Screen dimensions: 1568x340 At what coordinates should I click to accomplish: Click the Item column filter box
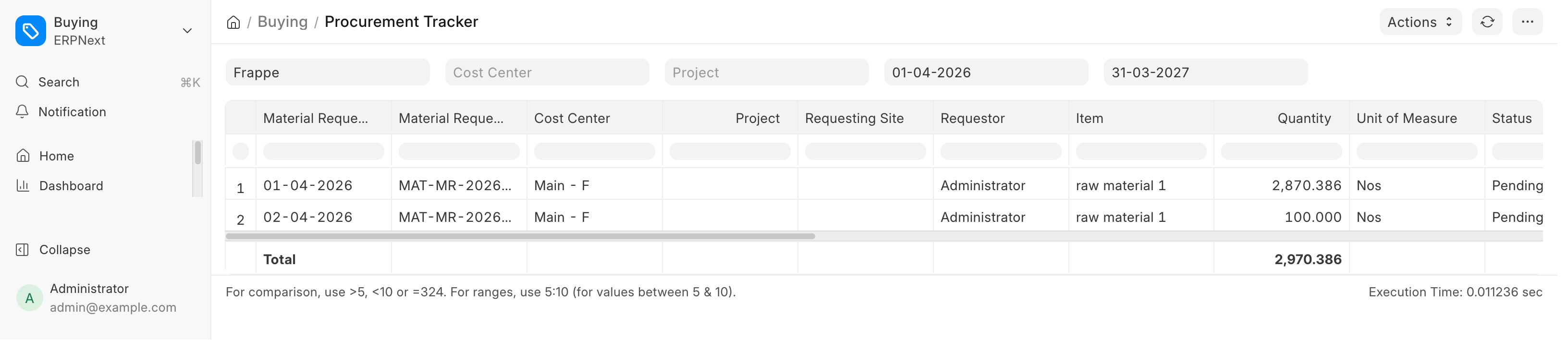pos(1141,151)
